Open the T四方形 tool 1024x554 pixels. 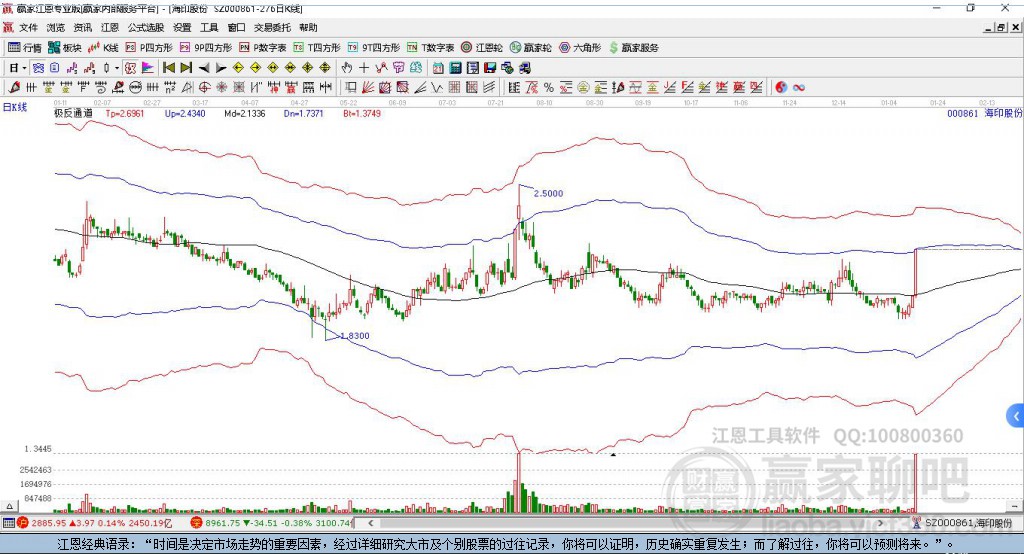point(317,48)
